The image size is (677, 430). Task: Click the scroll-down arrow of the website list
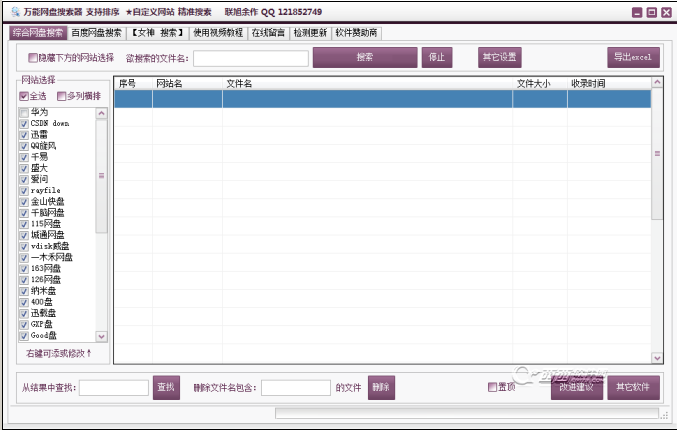(x=101, y=336)
